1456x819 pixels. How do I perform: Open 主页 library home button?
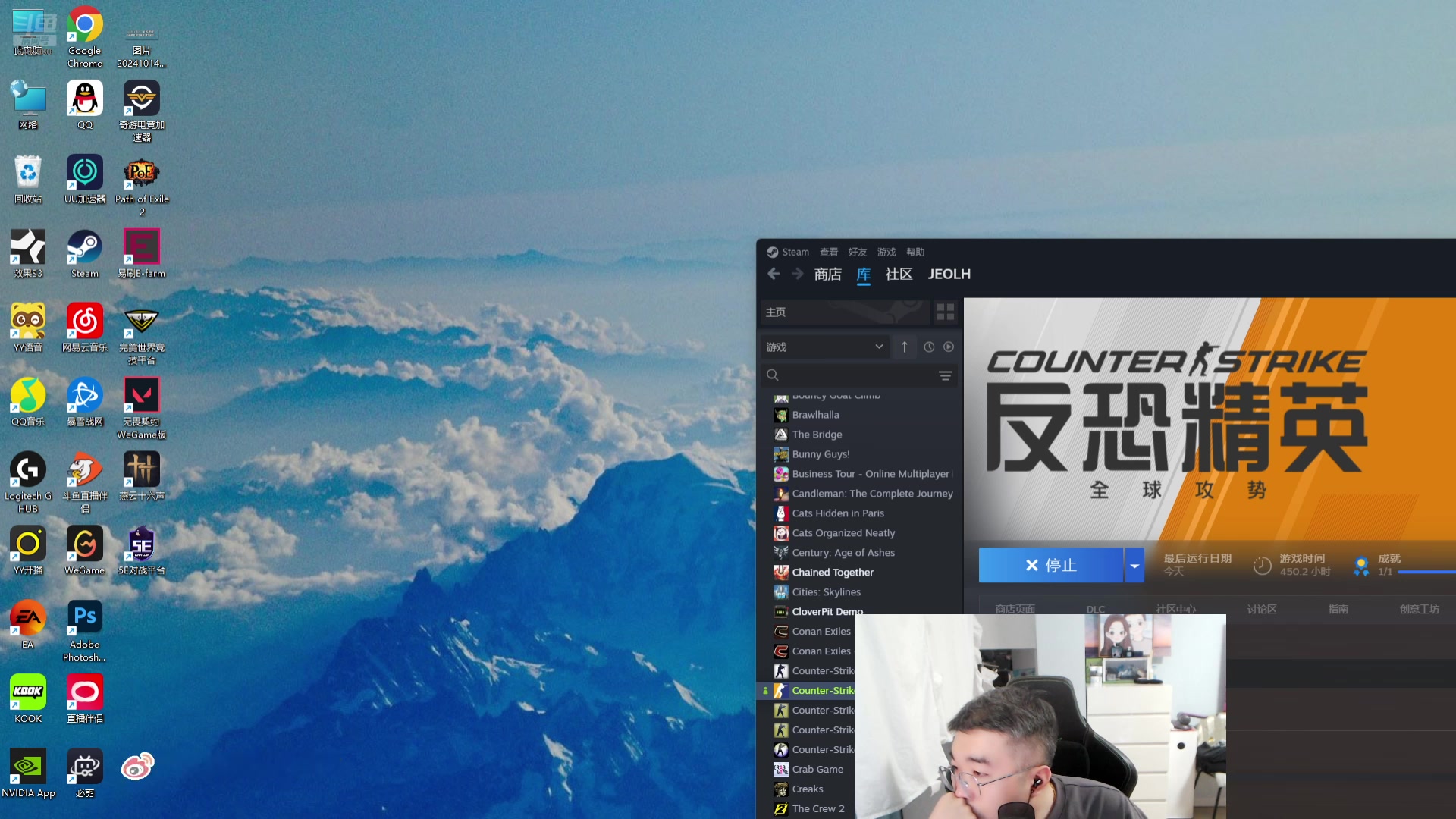click(x=846, y=312)
